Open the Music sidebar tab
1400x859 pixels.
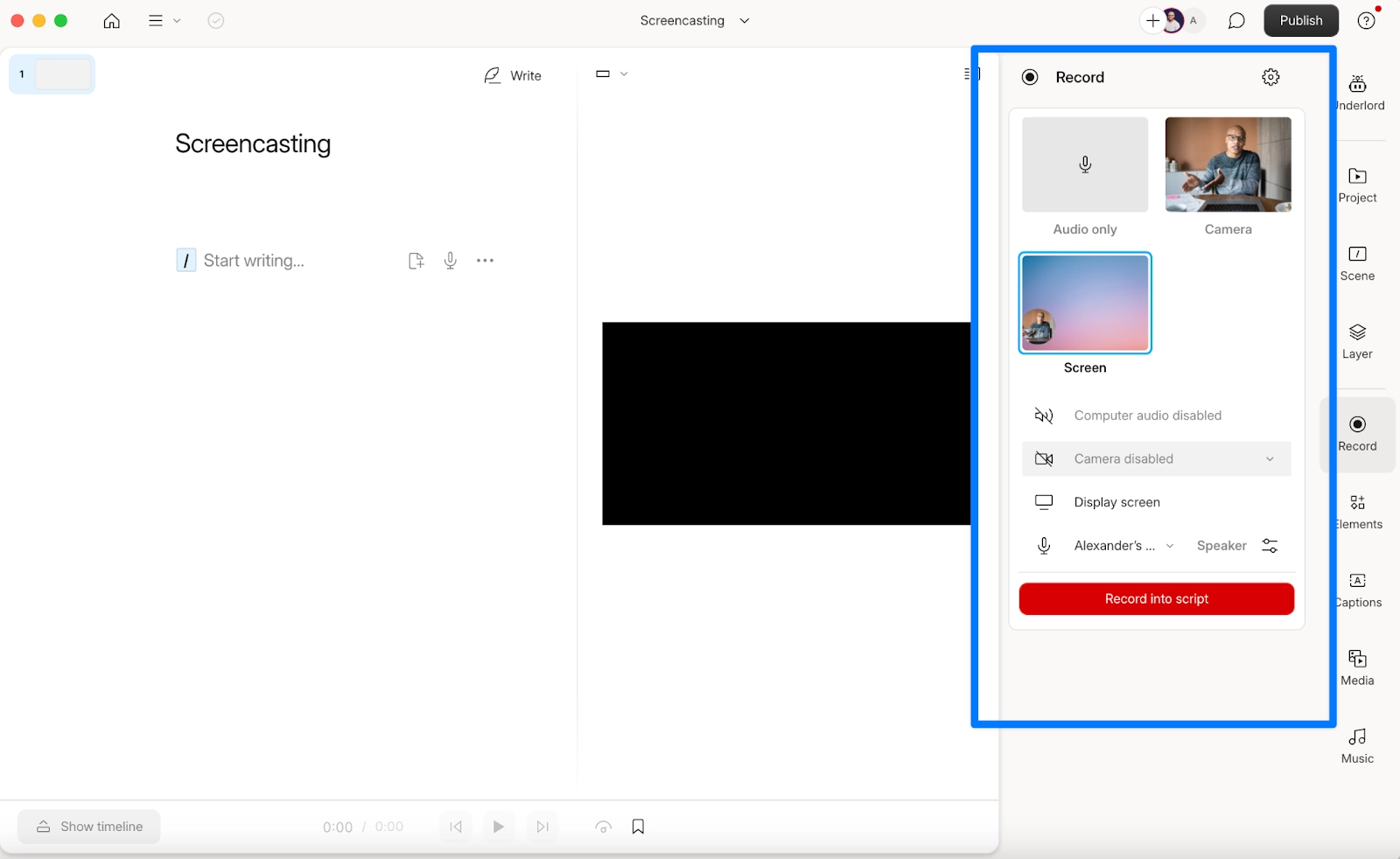tap(1358, 746)
